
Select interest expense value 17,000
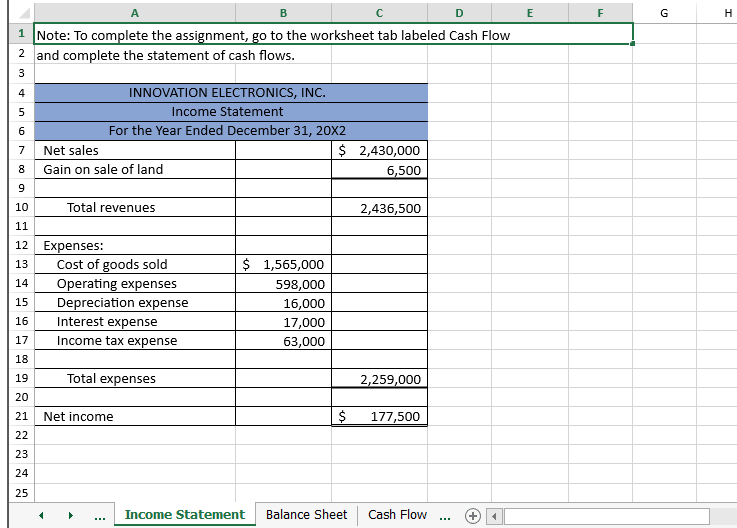283,321
